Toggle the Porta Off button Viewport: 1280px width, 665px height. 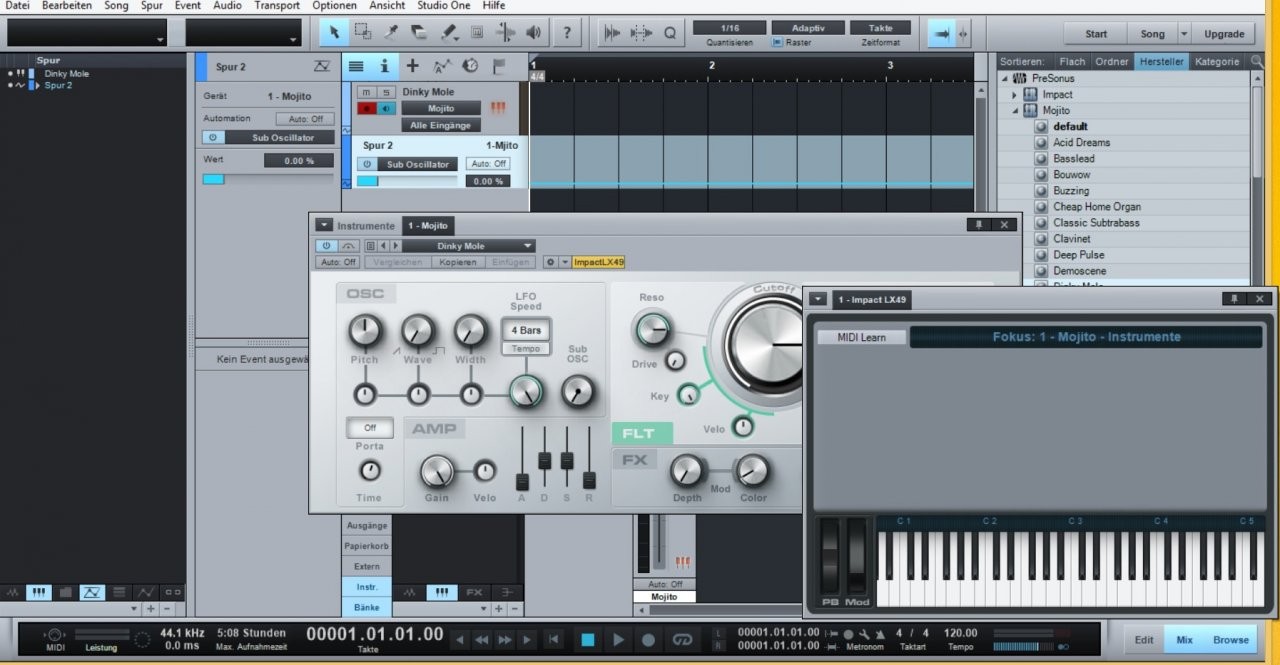370,428
